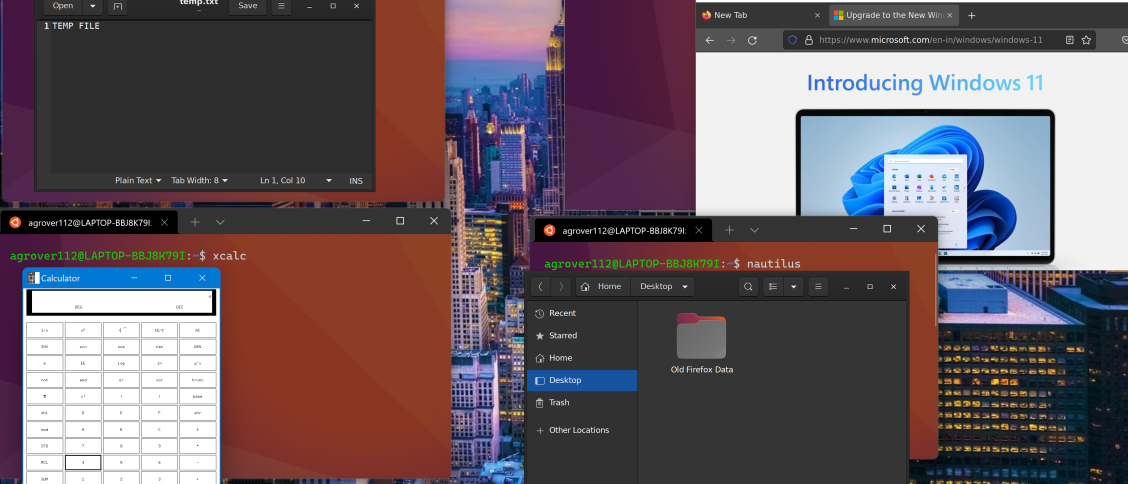The width and height of the screenshot is (1128, 484).
Task: Click Home in the Files path bar
Action: (601, 286)
